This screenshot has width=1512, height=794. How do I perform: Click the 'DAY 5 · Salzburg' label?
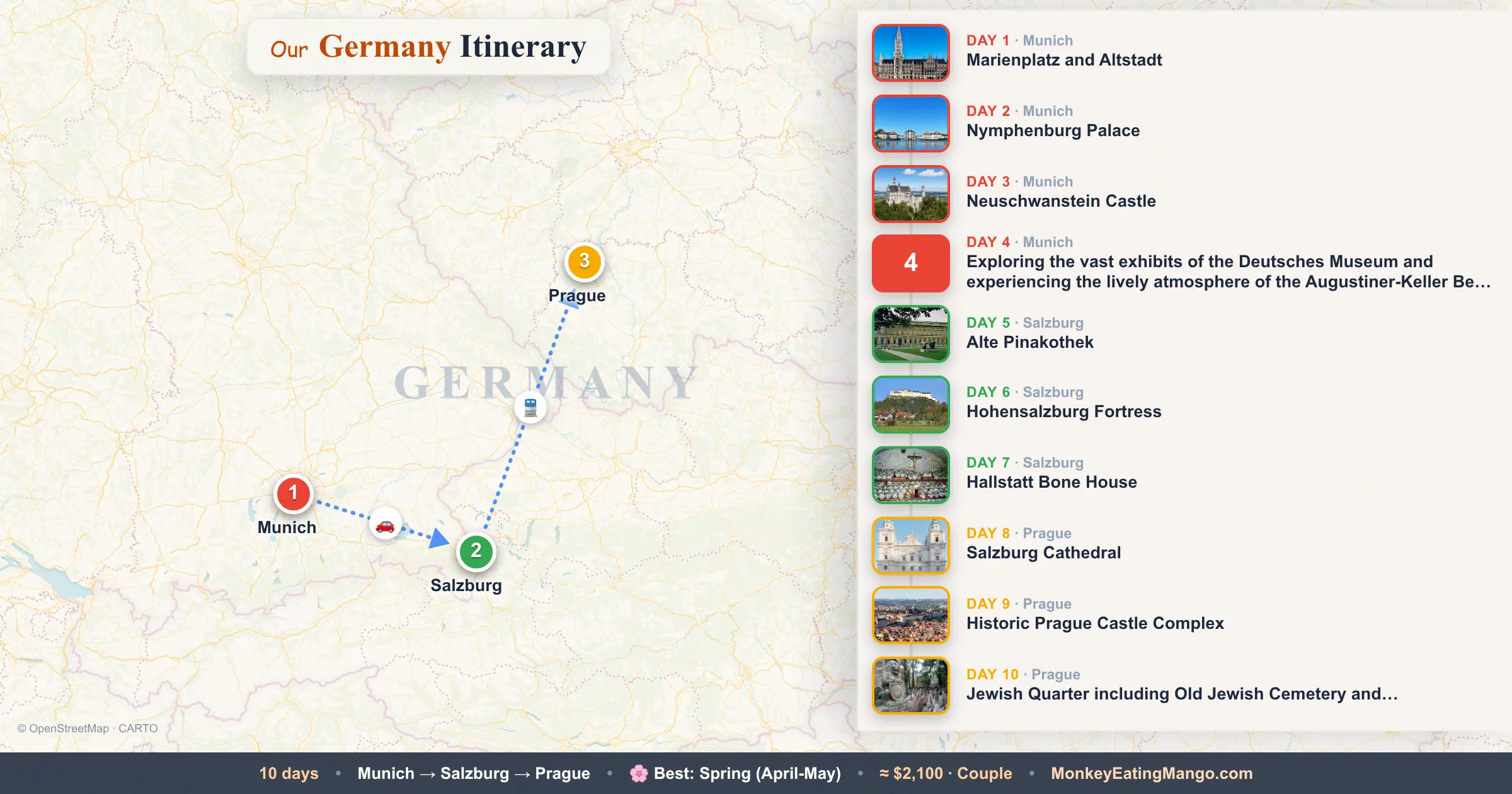pos(1025,323)
